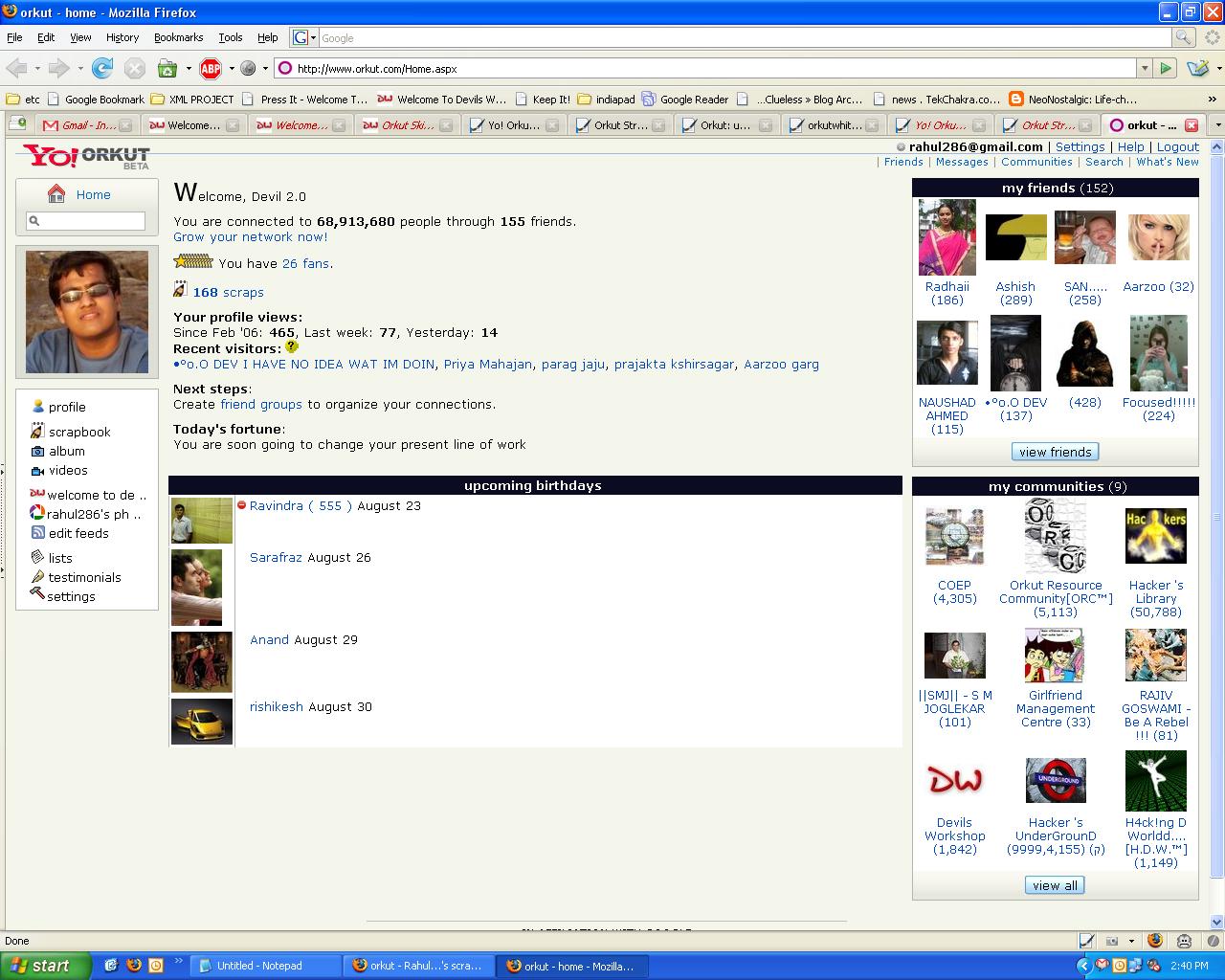Click the Sarafraz birthday link
Image resolution: width=1225 pixels, height=980 pixels.
[x=276, y=557]
